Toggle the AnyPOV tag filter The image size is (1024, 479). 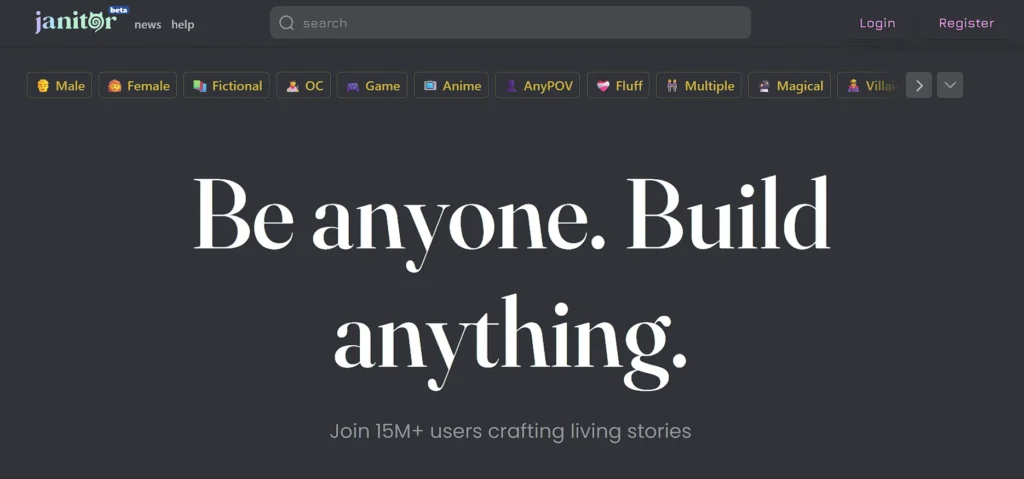(x=537, y=86)
